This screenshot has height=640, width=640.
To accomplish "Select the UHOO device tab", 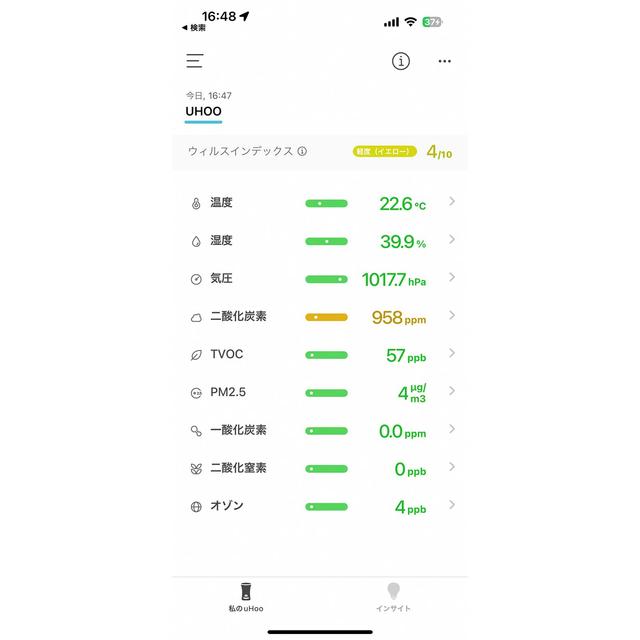I will pos(203,111).
